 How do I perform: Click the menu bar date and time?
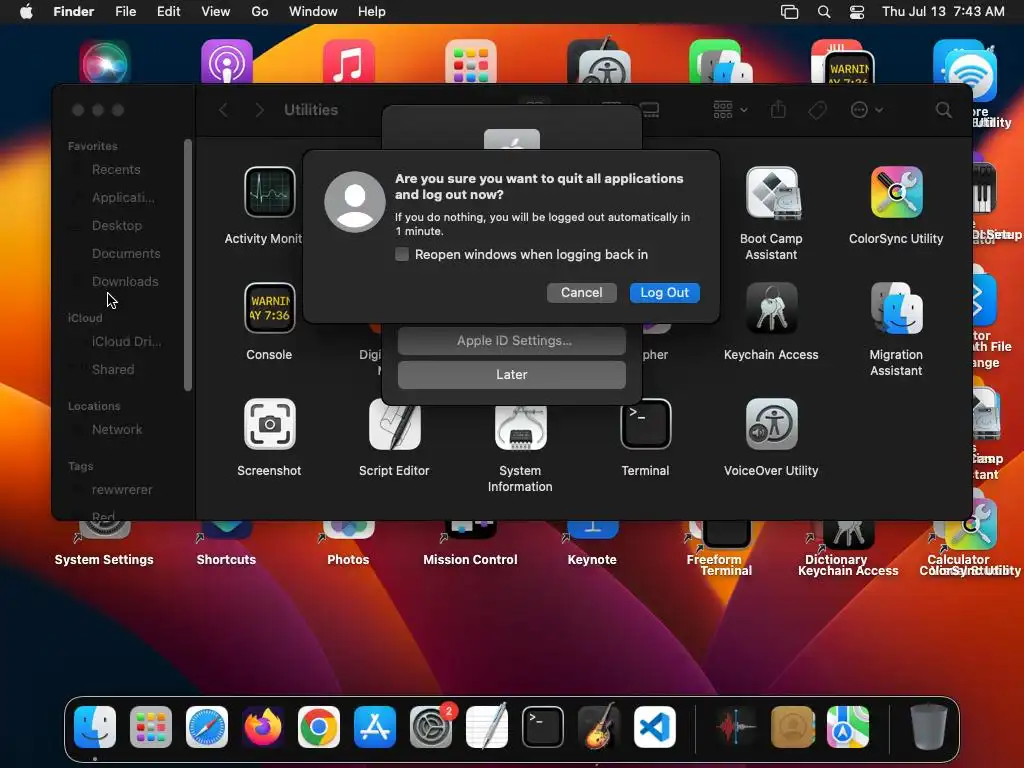coord(943,12)
